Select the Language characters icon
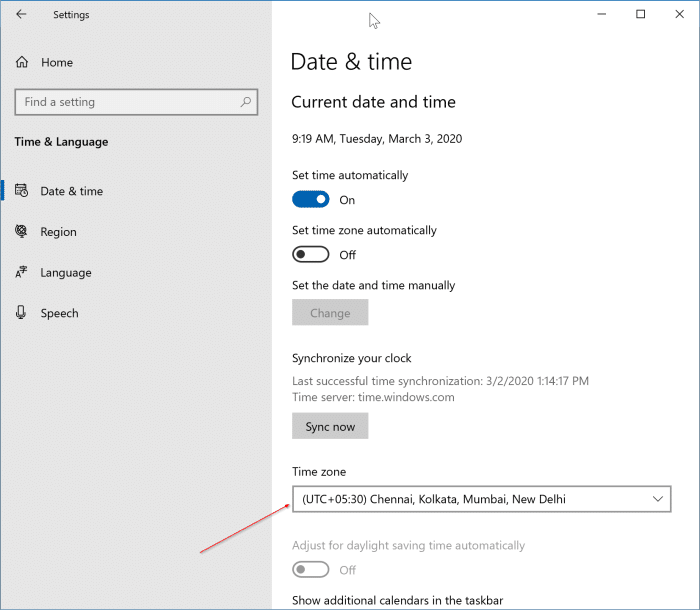This screenshot has height=610, width=700. [x=21, y=272]
